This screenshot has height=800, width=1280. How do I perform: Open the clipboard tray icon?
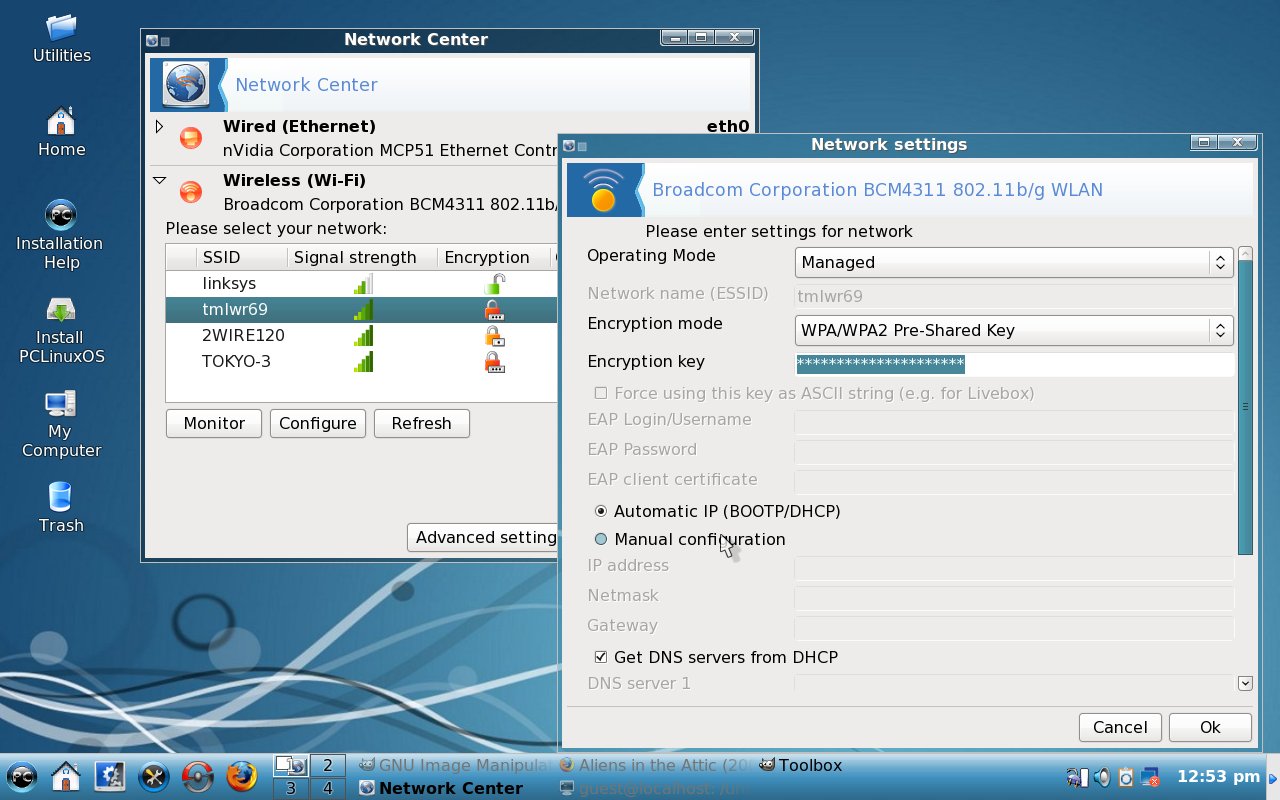(x=1126, y=776)
